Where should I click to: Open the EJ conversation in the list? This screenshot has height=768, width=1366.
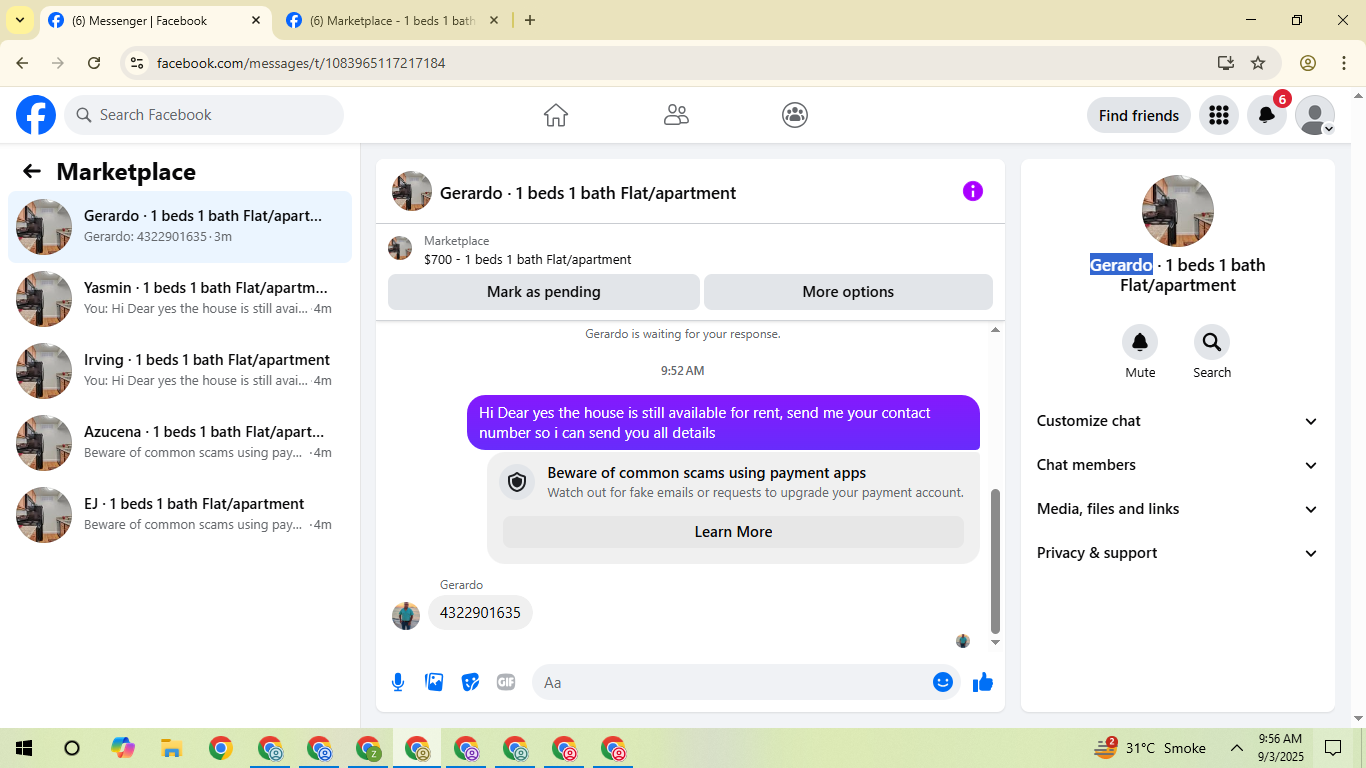pyautogui.click(x=180, y=515)
